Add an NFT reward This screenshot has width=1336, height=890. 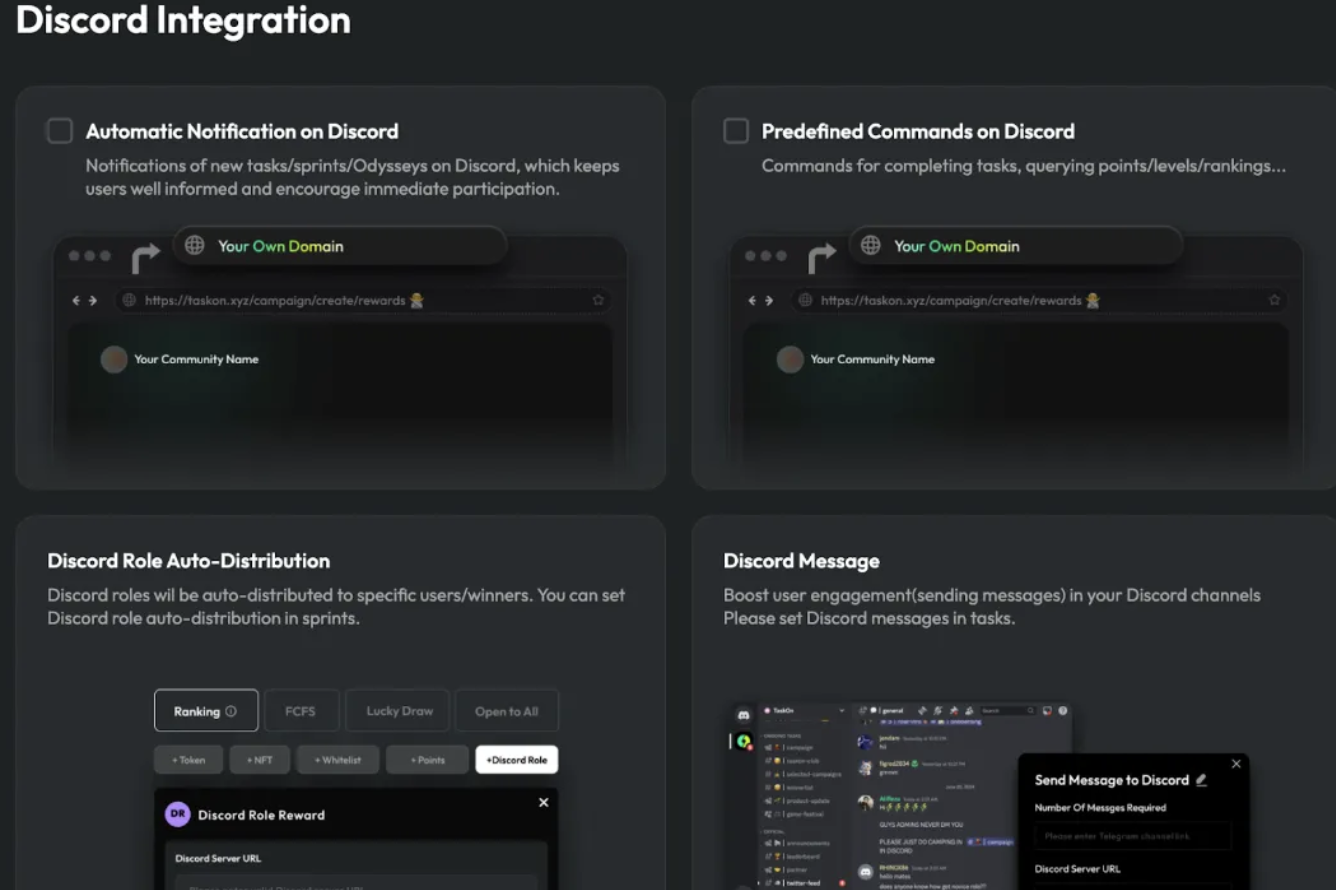coord(259,760)
